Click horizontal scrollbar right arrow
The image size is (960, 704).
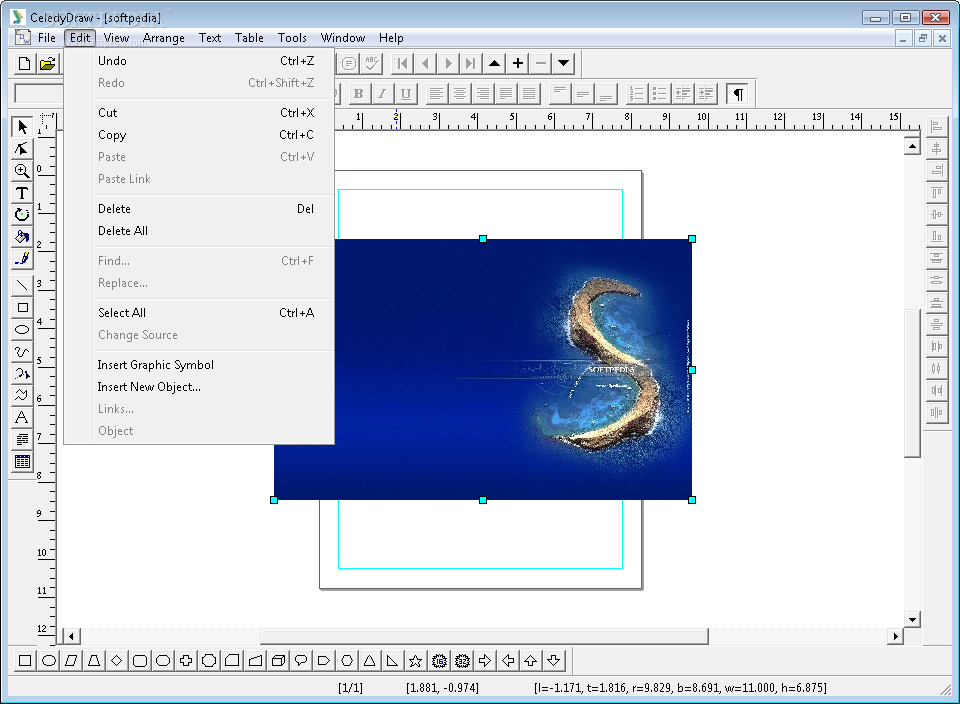(896, 637)
